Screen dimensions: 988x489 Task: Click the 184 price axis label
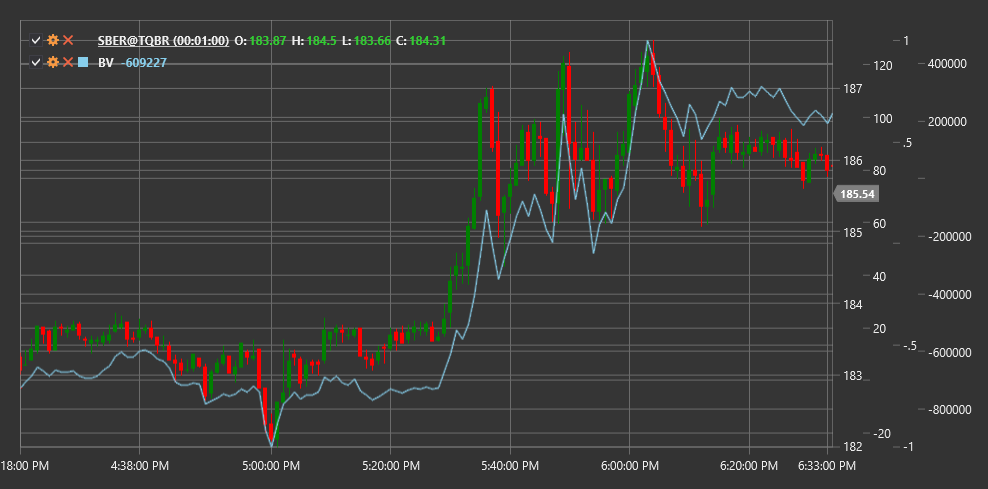pyautogui.click(x=853, y=305)
